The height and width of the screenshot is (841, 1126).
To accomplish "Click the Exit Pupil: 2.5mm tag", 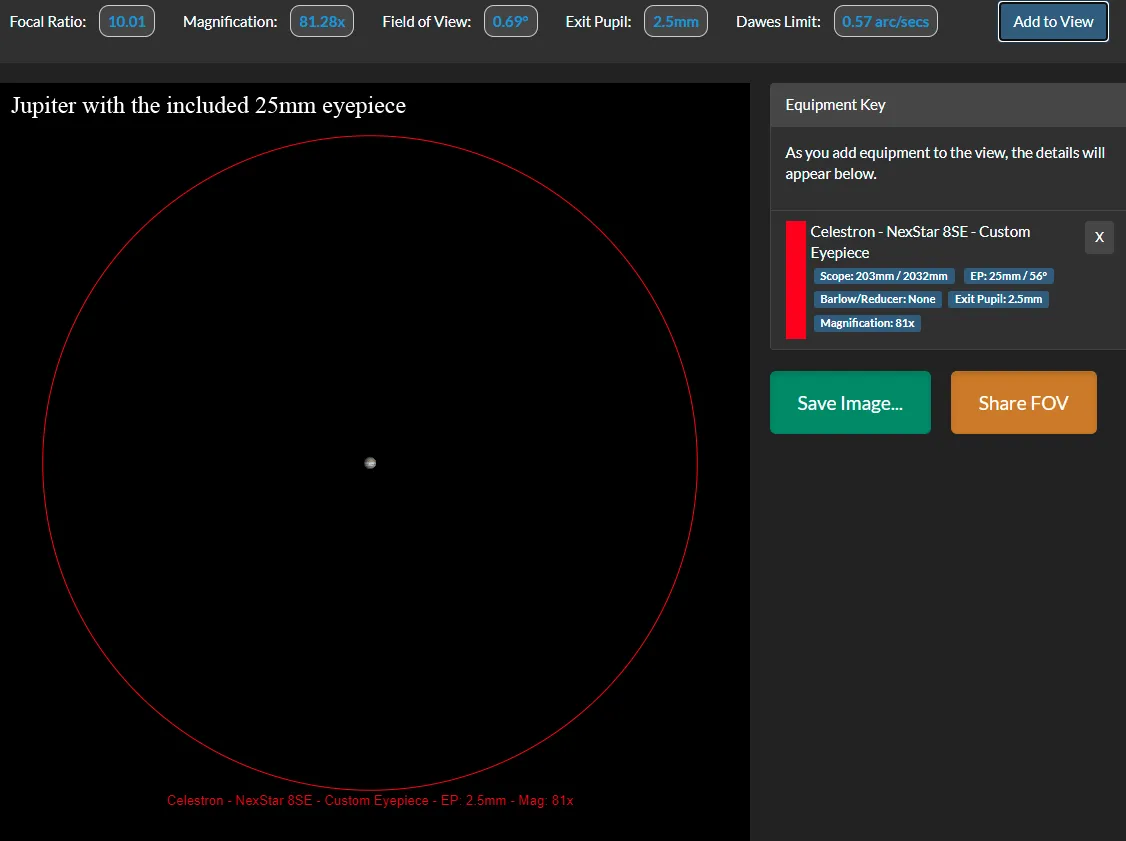I will tap(998, 299).
